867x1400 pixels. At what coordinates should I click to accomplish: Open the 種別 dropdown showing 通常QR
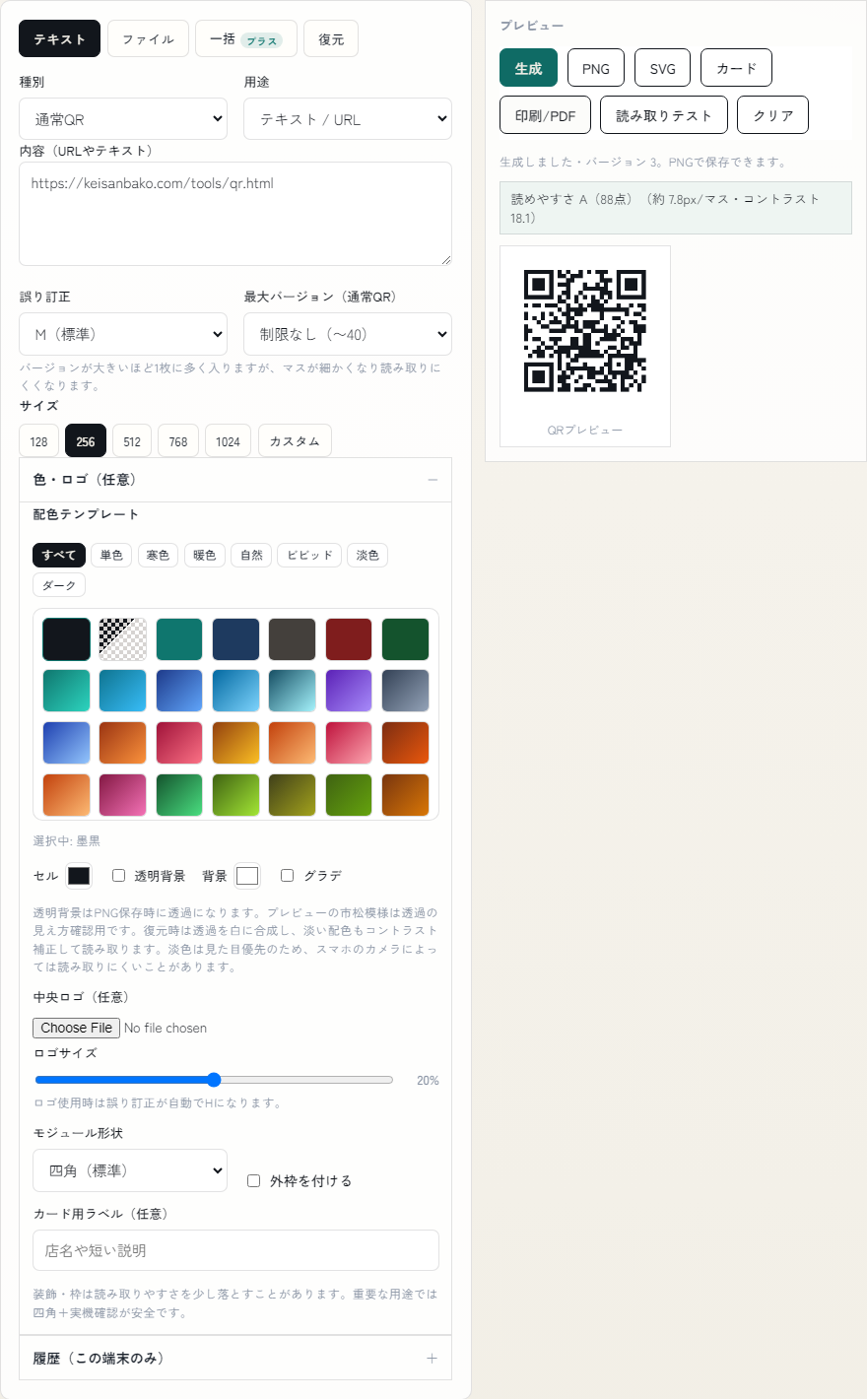(x=123, y=118)
